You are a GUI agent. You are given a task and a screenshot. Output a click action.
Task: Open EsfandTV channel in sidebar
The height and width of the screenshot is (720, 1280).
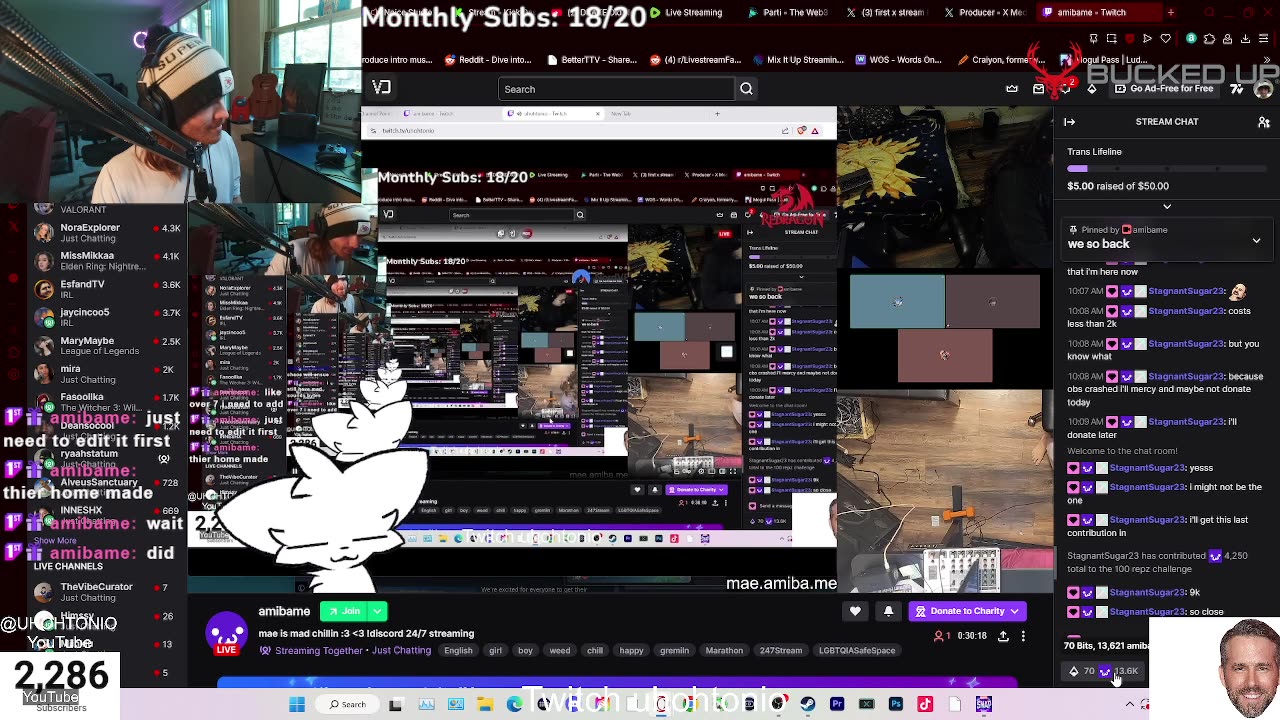pos(107,290)
